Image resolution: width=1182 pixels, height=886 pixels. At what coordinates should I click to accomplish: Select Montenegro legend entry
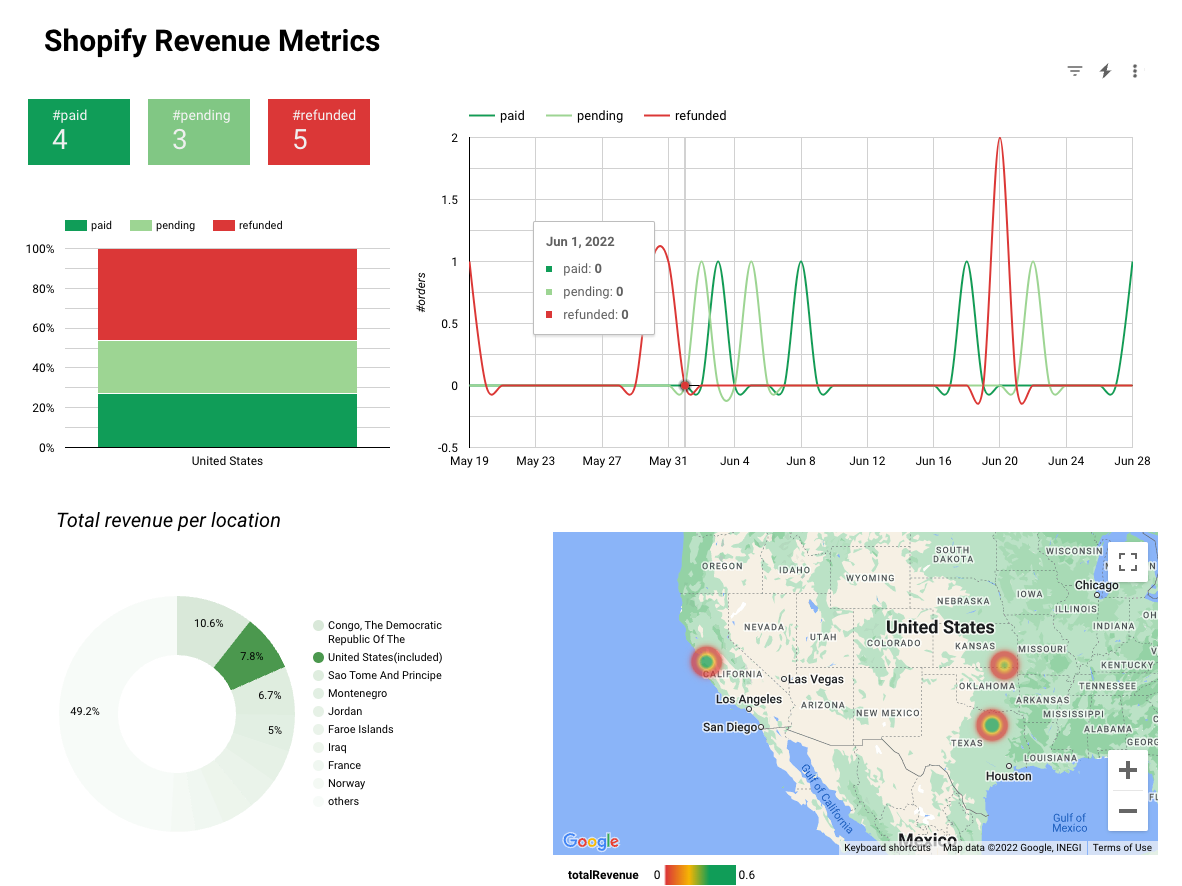(x=351, y=694)
